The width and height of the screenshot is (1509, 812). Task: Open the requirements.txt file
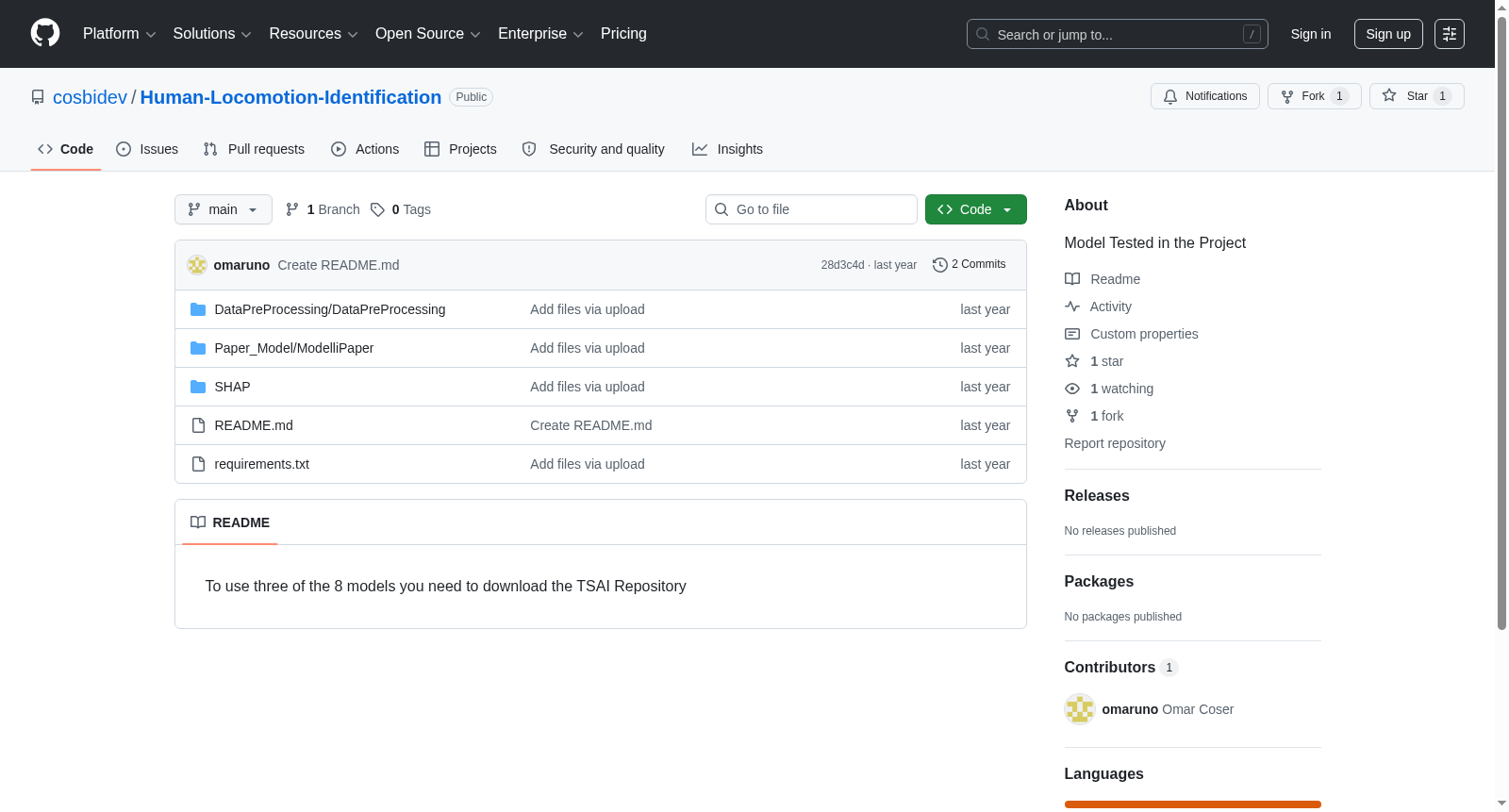pos(262,464)
